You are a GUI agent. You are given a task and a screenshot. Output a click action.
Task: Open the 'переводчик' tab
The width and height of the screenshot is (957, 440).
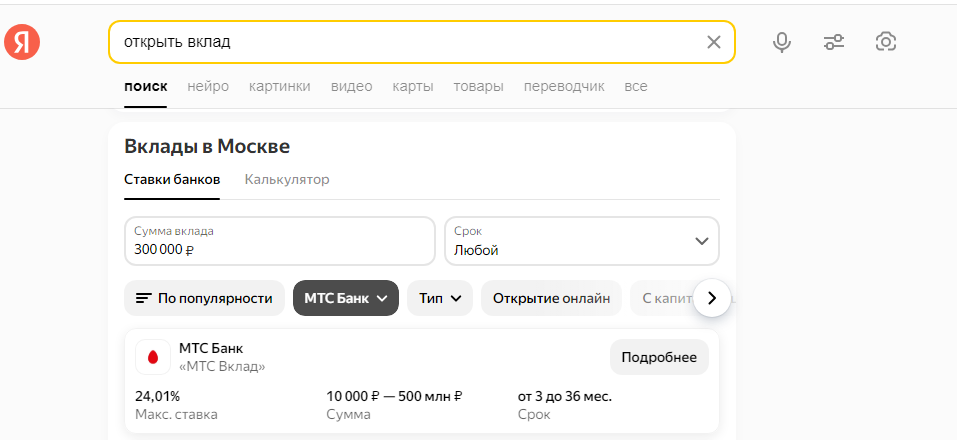click(x=564, y=87)
